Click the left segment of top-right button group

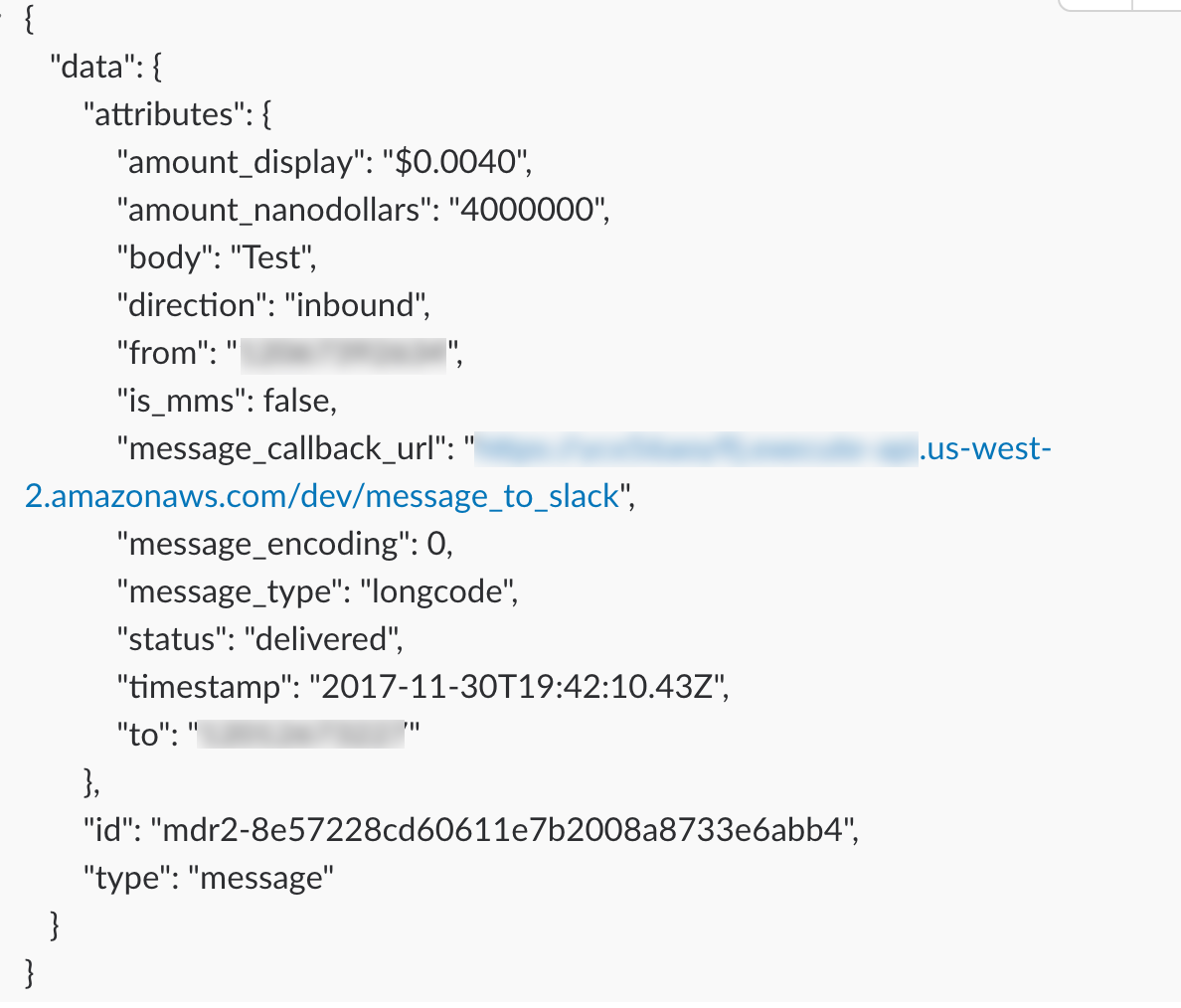point(1096,5)
